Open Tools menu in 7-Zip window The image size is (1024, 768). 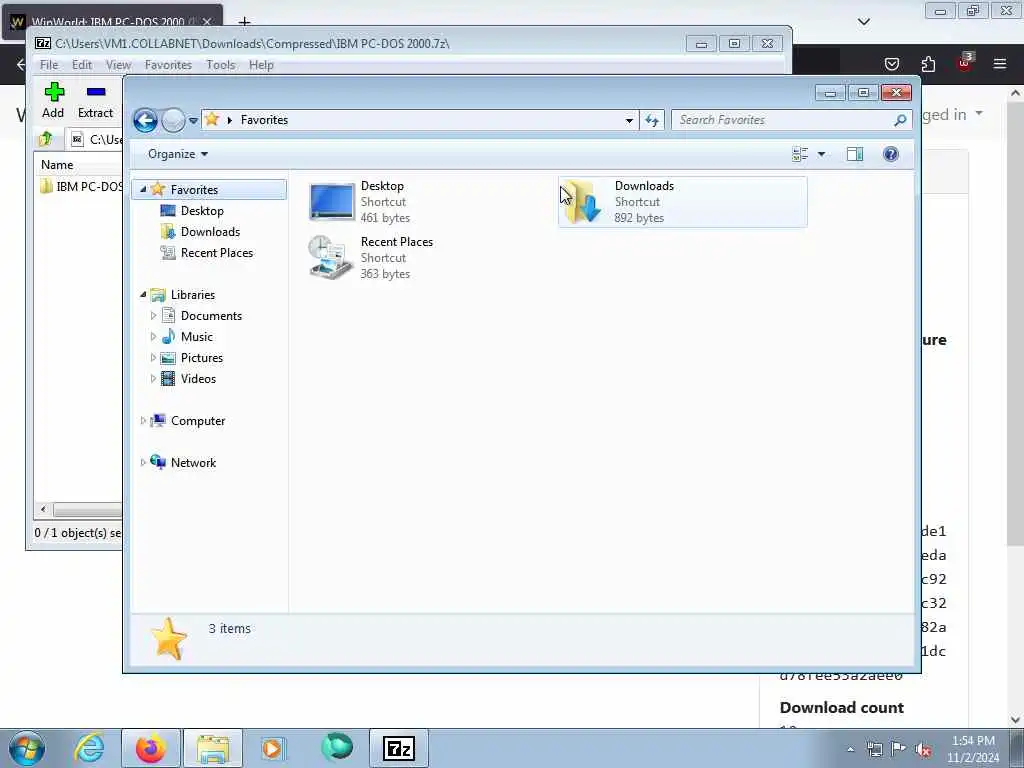point(220,65)
